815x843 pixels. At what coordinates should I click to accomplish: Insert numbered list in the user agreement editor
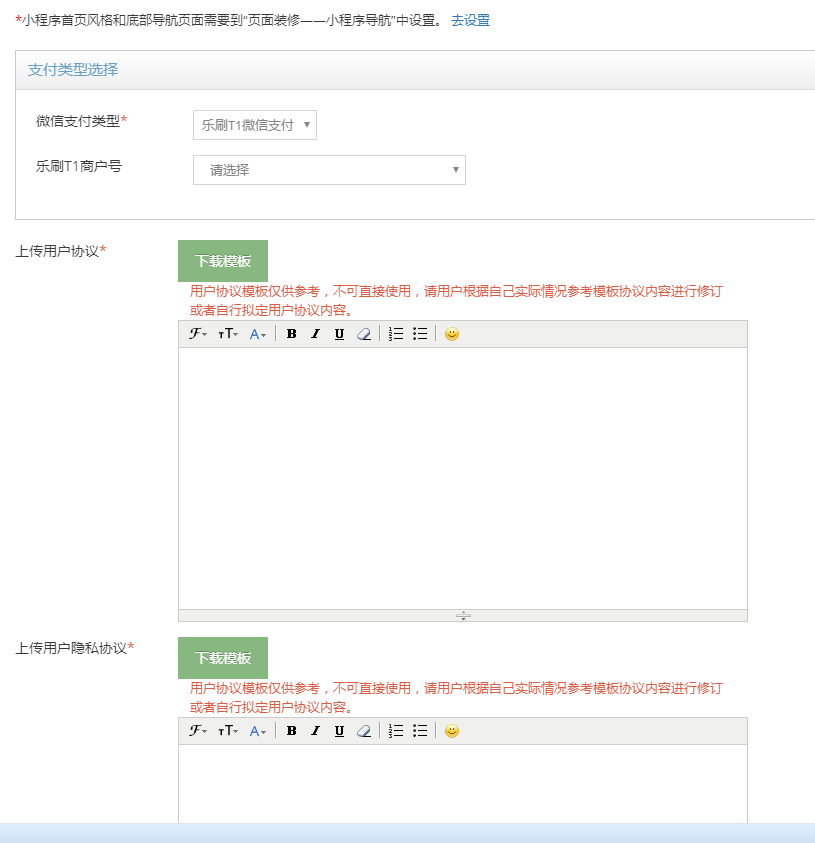tap(396, 334)
